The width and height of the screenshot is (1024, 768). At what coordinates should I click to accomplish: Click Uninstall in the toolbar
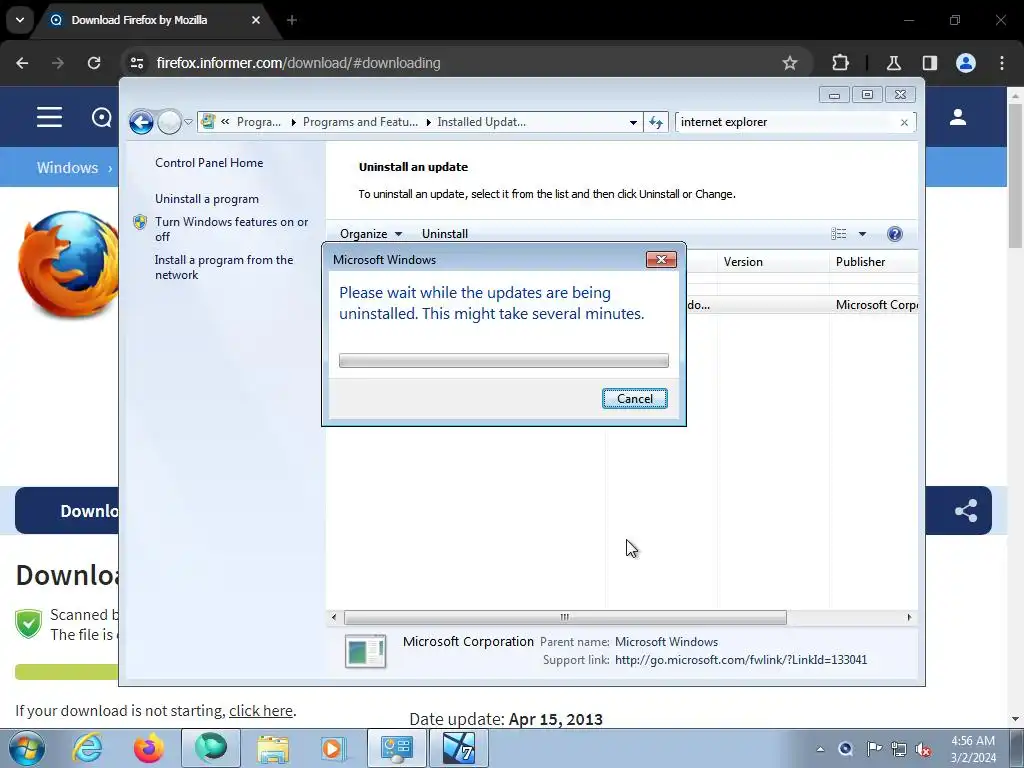(x=445, y=234)
